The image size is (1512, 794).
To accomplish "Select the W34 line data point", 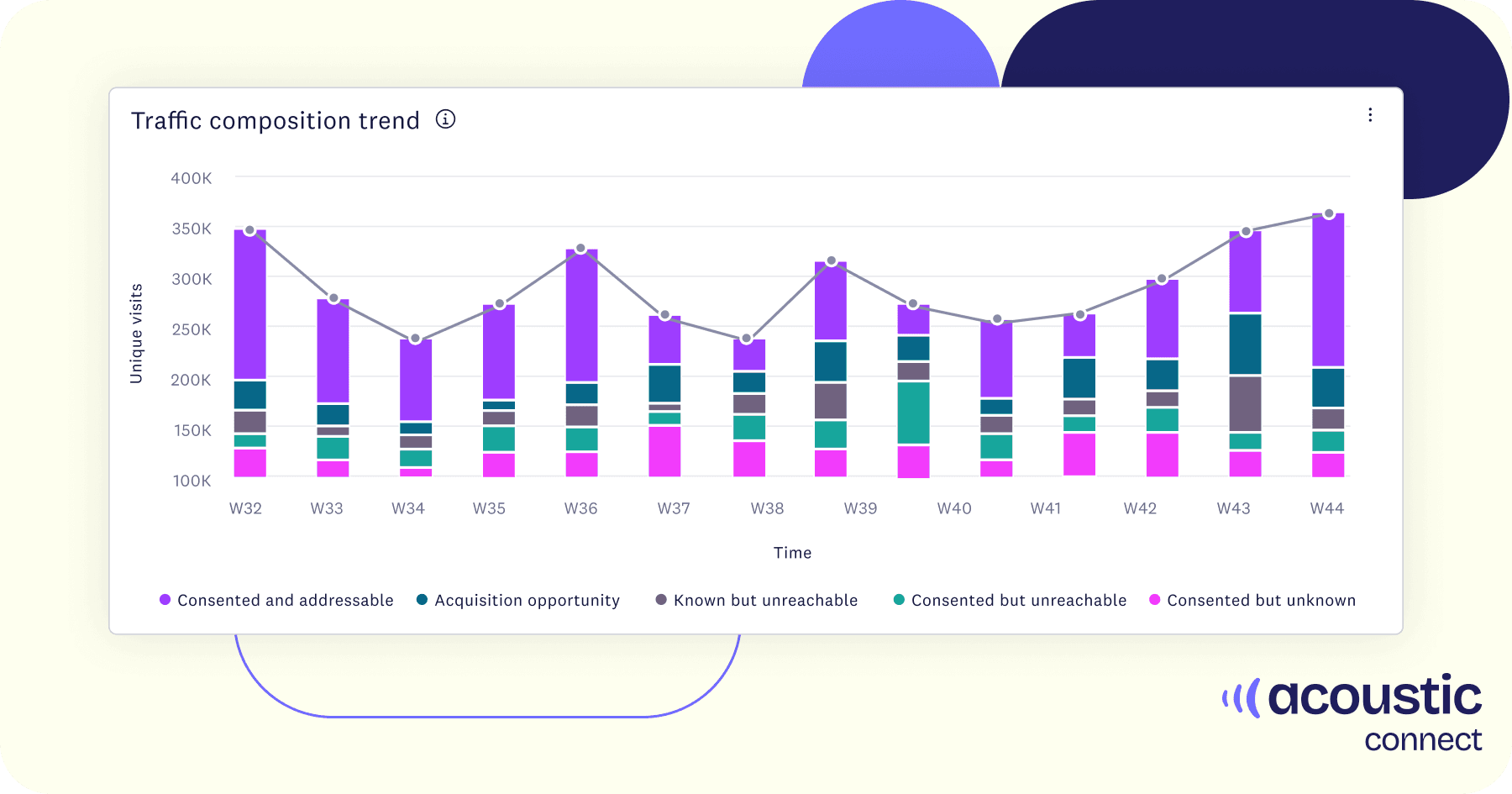I will (415, 339).
